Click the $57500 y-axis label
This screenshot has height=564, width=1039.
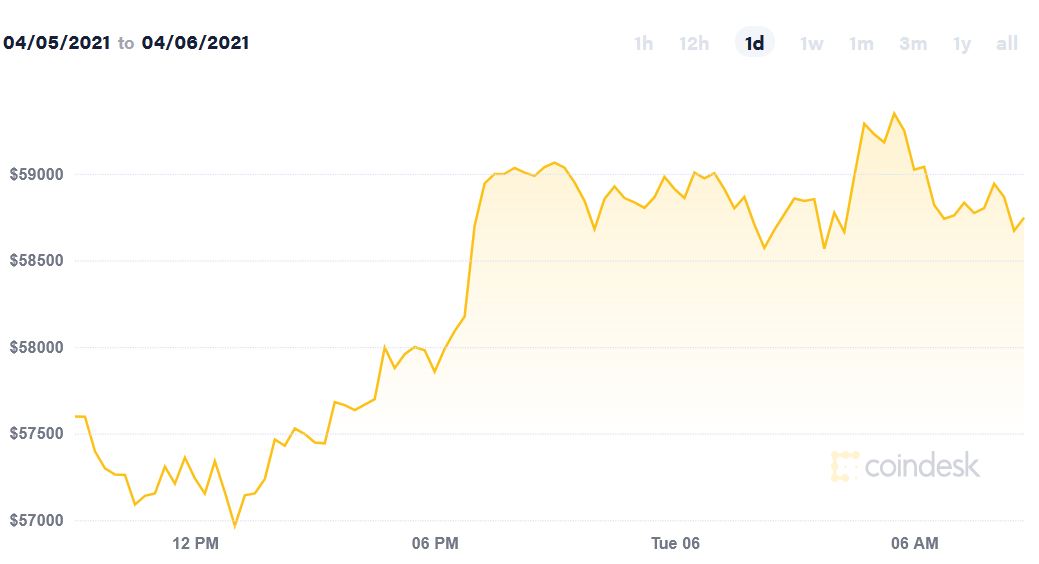click(36, 433)
